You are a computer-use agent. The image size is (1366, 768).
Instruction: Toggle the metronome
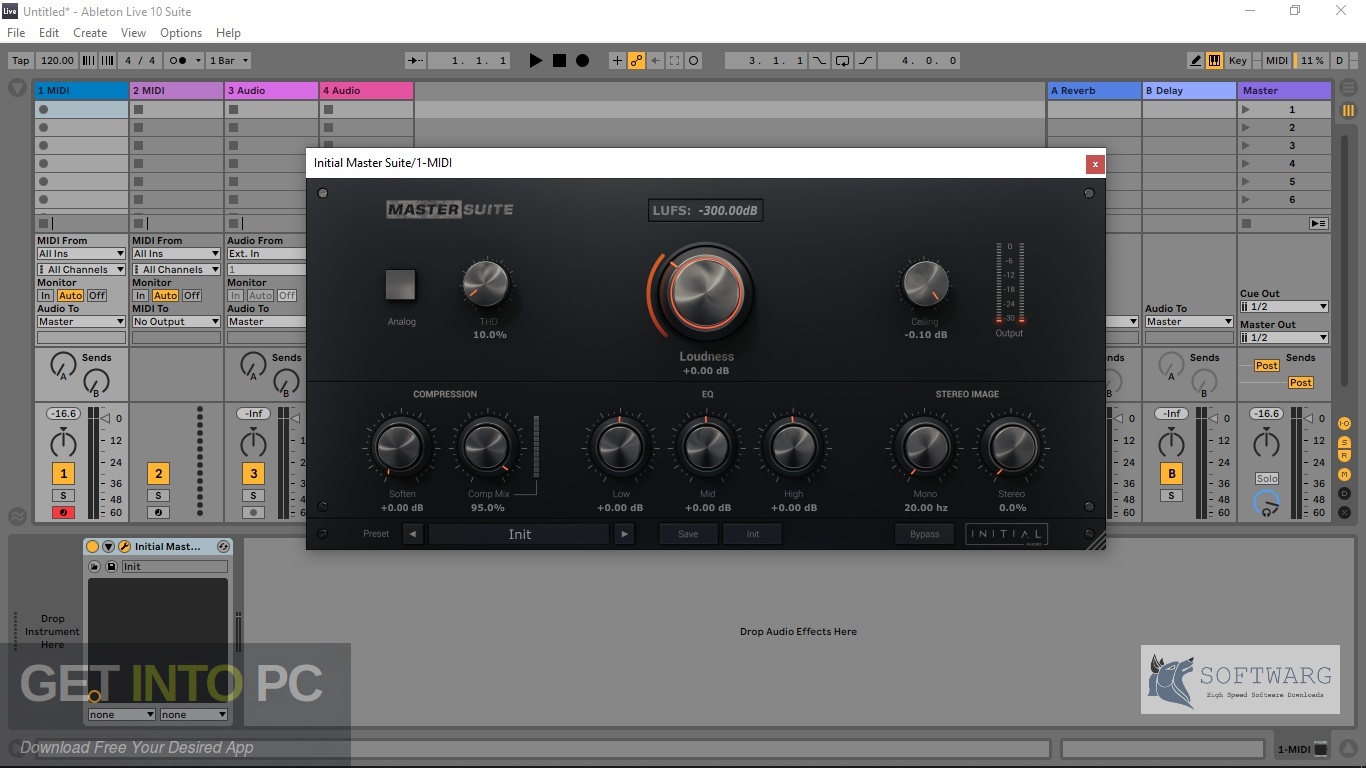pos(176,60)
